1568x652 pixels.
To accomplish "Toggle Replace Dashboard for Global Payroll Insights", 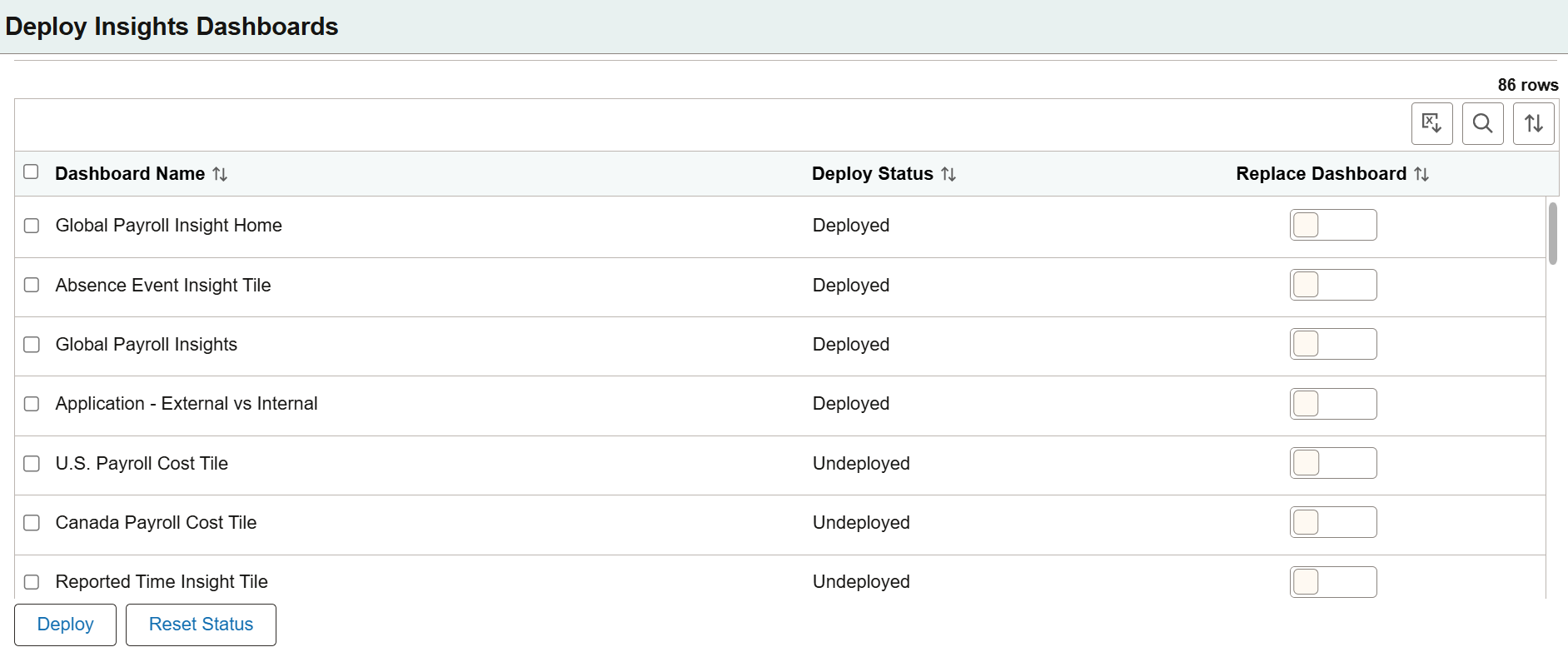I will tap(1332, 344).
